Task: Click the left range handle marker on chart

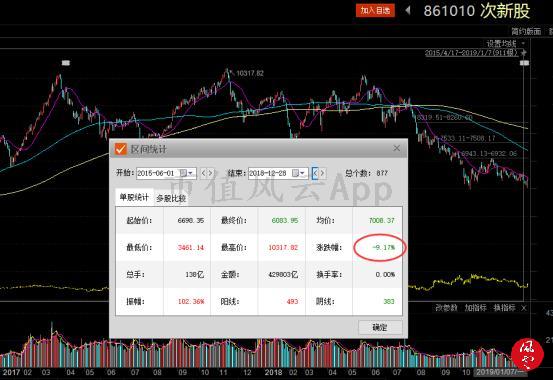Action: click(66, 63)
